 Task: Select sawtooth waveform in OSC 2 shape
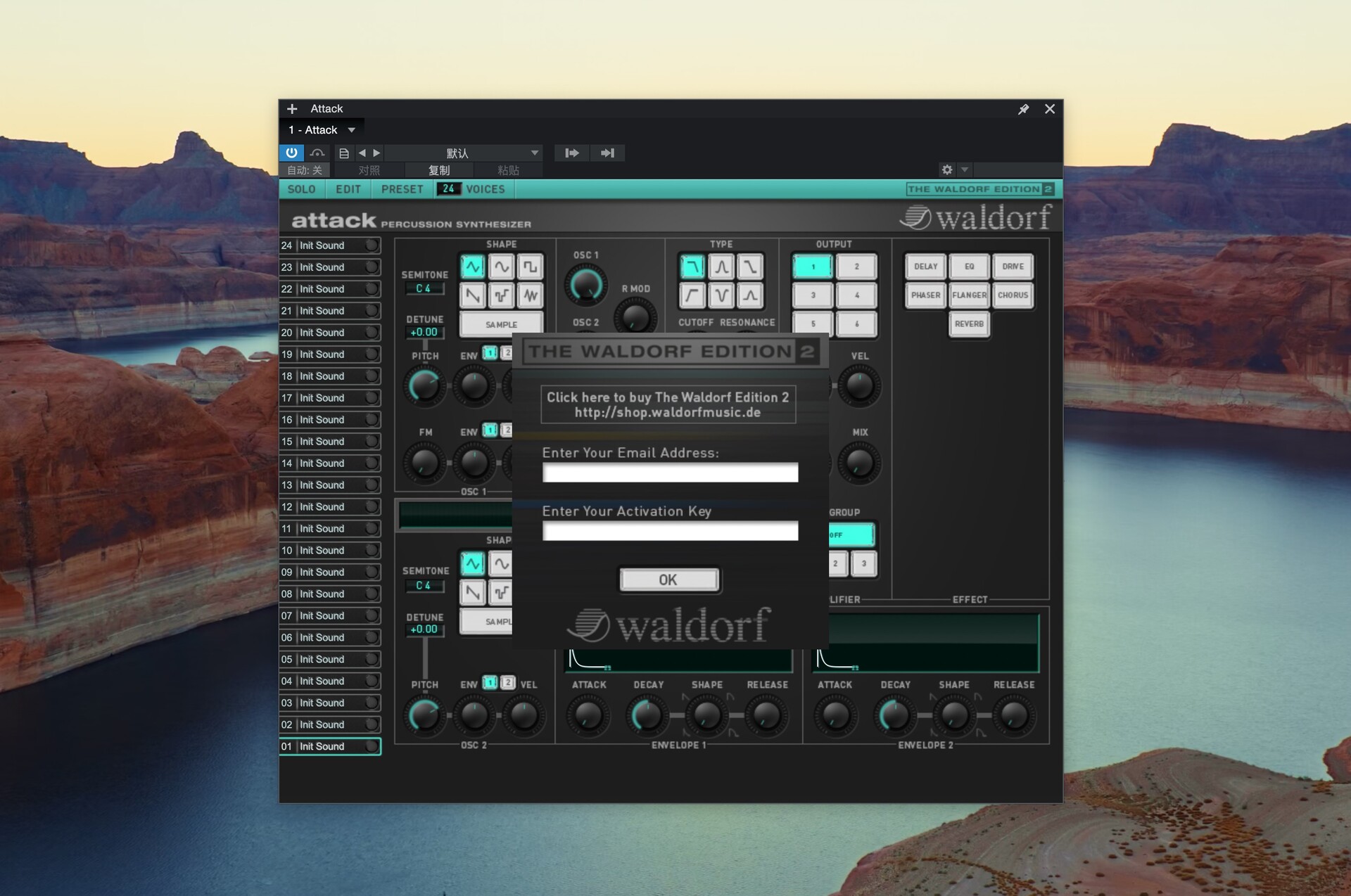click(473, 592)
